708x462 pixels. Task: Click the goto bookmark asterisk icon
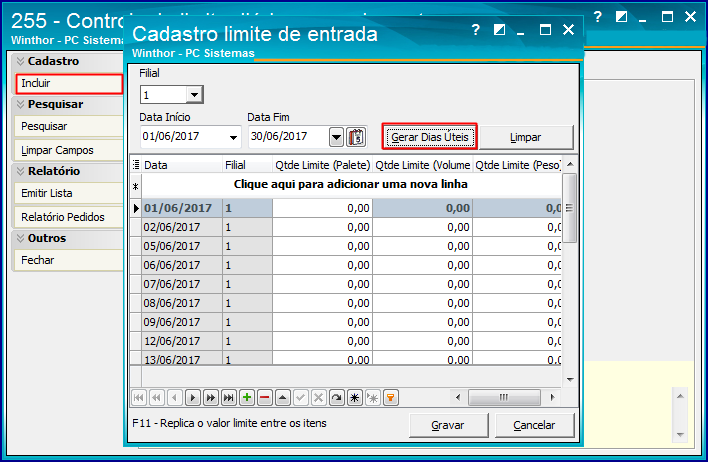pyautogui.click(x=373, y=398)
